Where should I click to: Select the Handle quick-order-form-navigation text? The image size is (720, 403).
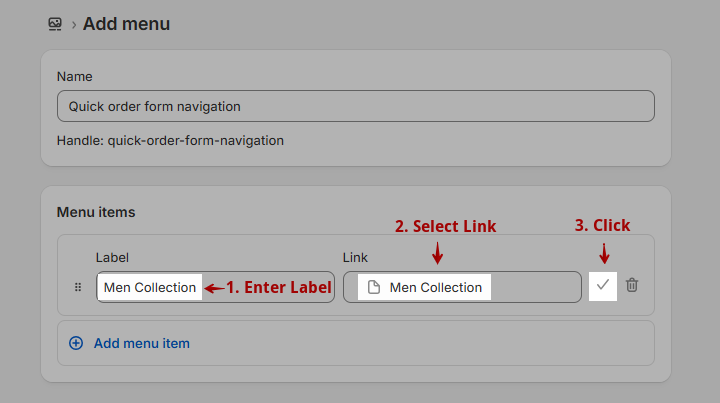click(170, 140)
